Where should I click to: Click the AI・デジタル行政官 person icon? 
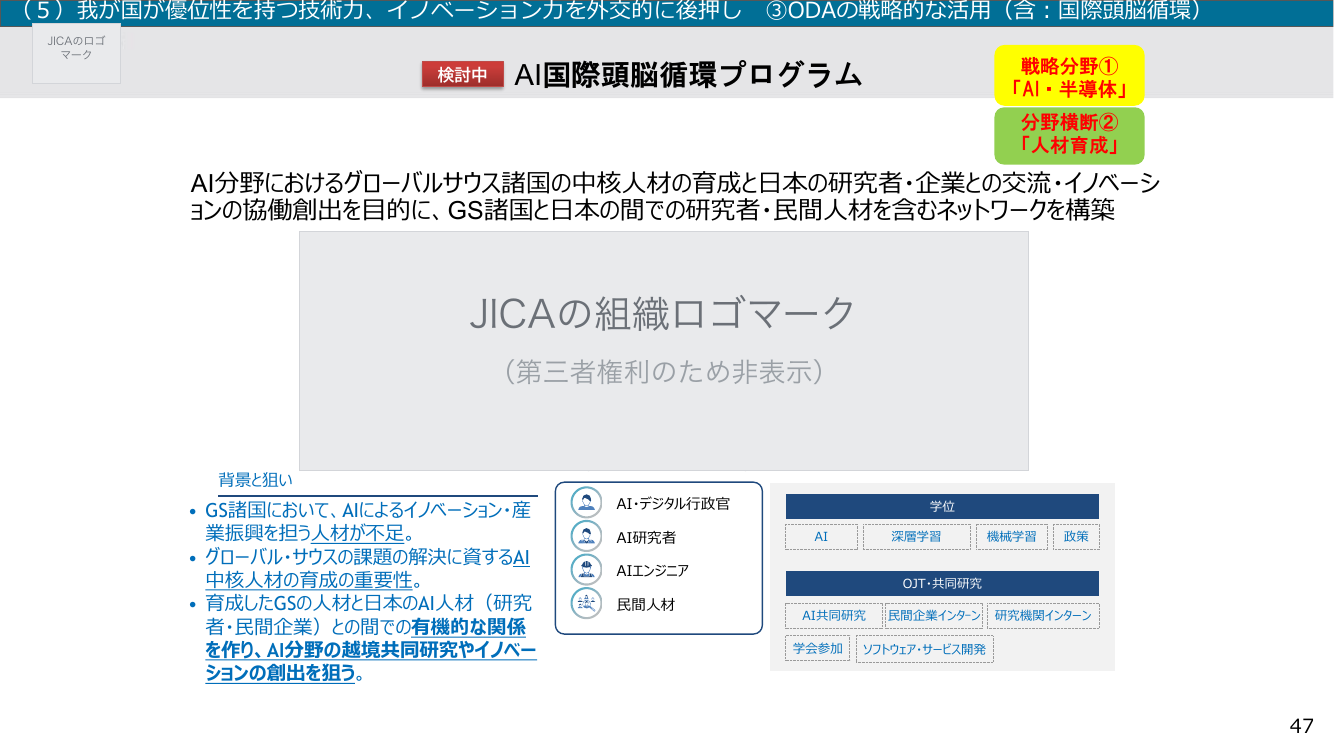click(x=586, y=502)
